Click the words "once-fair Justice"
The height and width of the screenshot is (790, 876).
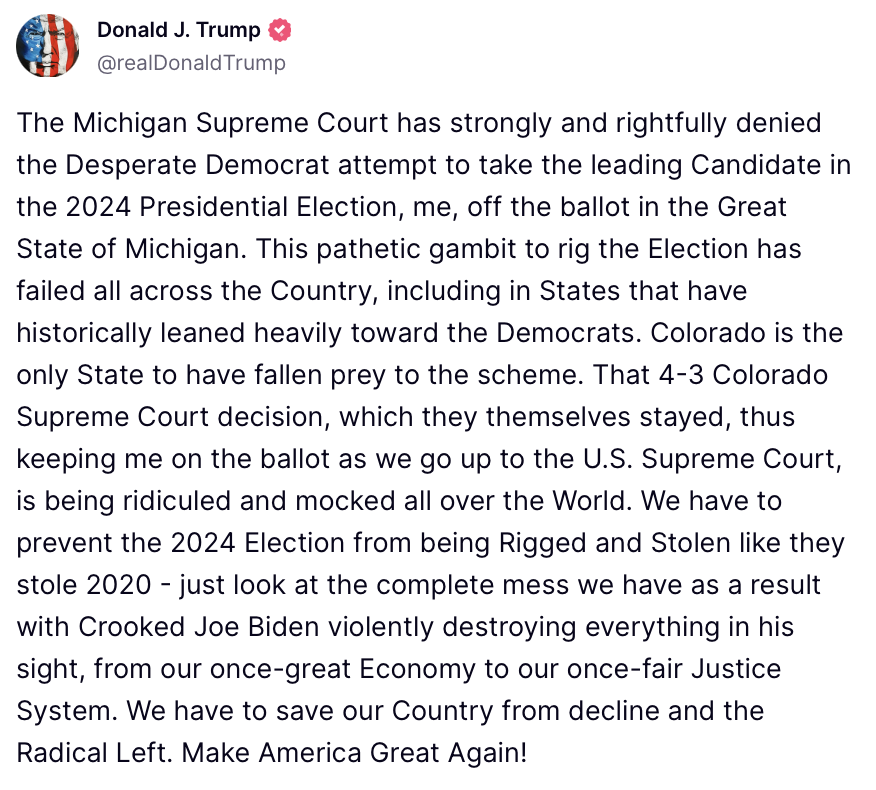674,669
